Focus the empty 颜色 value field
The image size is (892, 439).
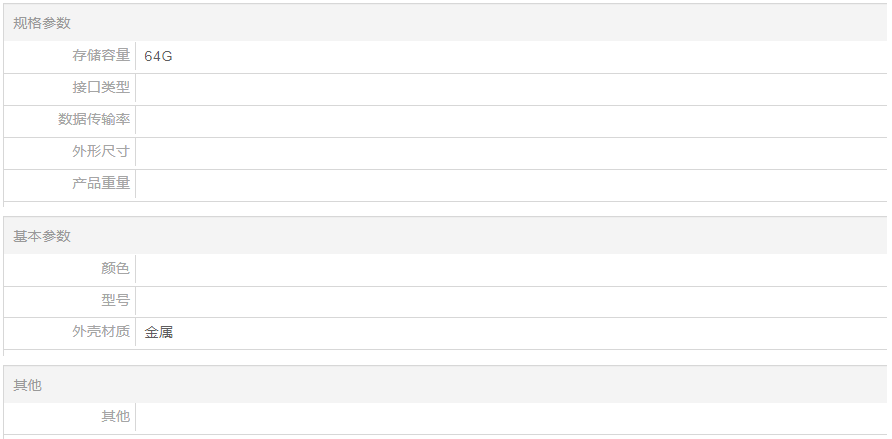510,268
